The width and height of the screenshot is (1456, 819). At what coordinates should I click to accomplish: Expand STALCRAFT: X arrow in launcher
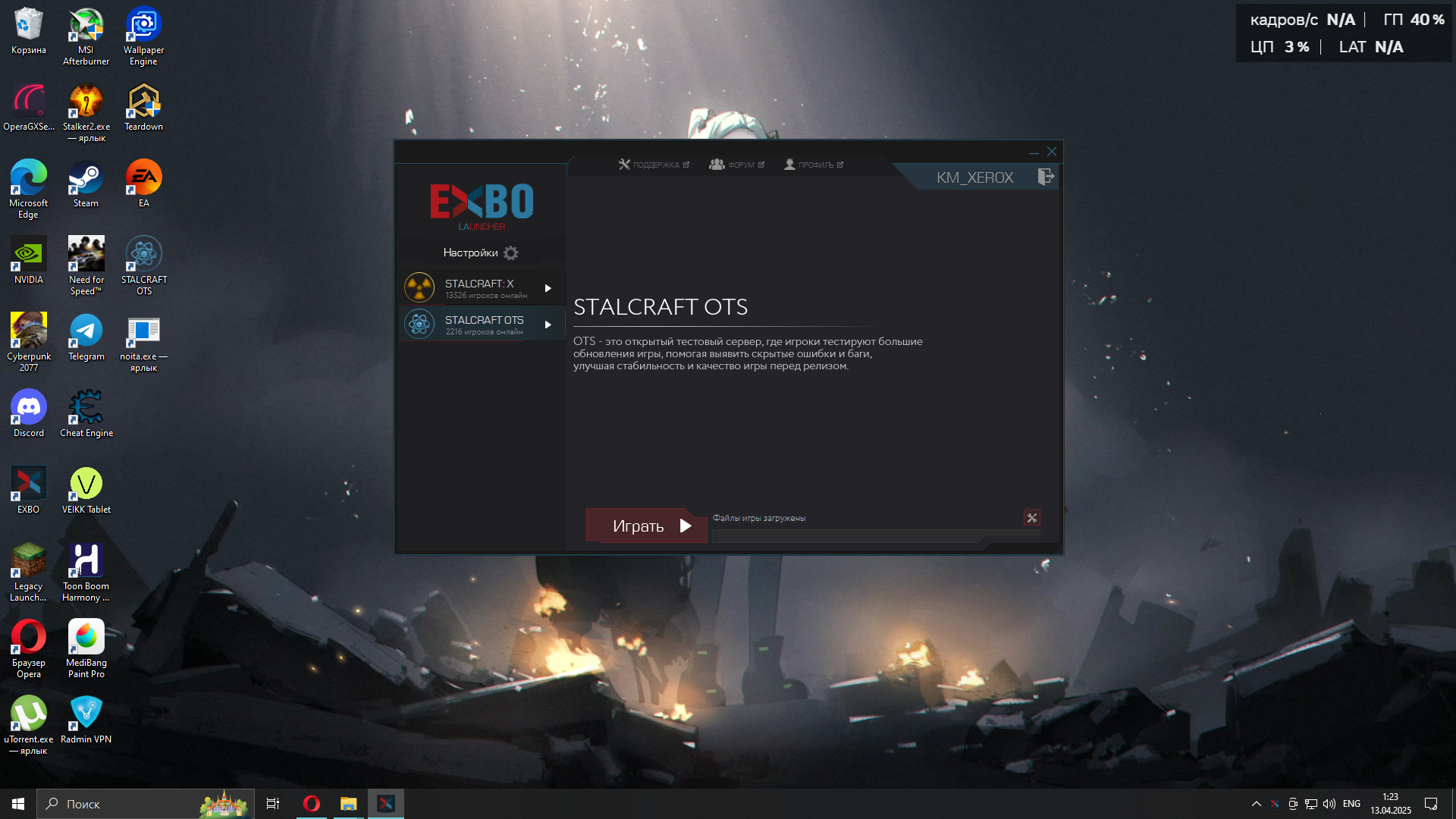(x=548, y=288)
